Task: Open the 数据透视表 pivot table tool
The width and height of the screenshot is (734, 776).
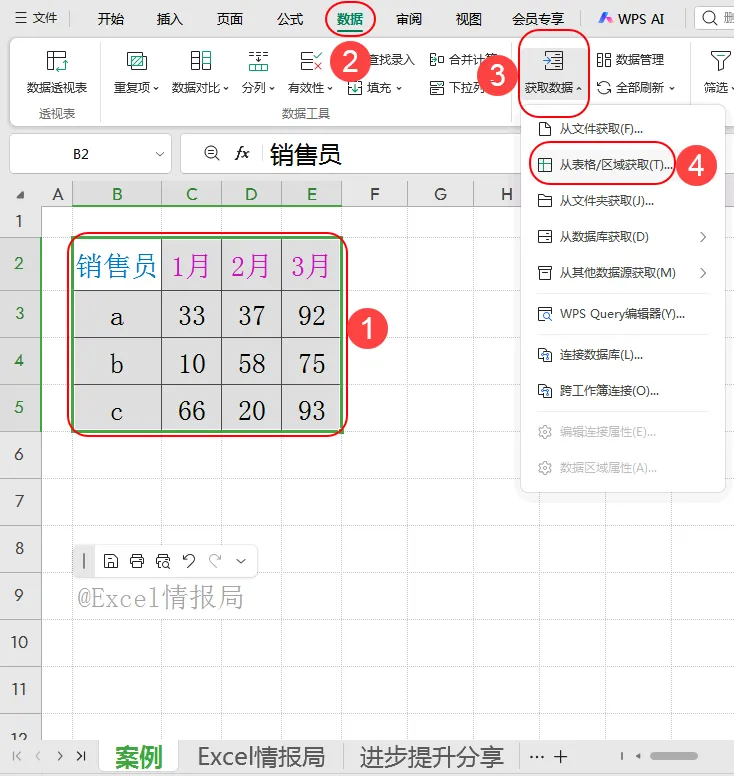Action: [x=56, y=72]
